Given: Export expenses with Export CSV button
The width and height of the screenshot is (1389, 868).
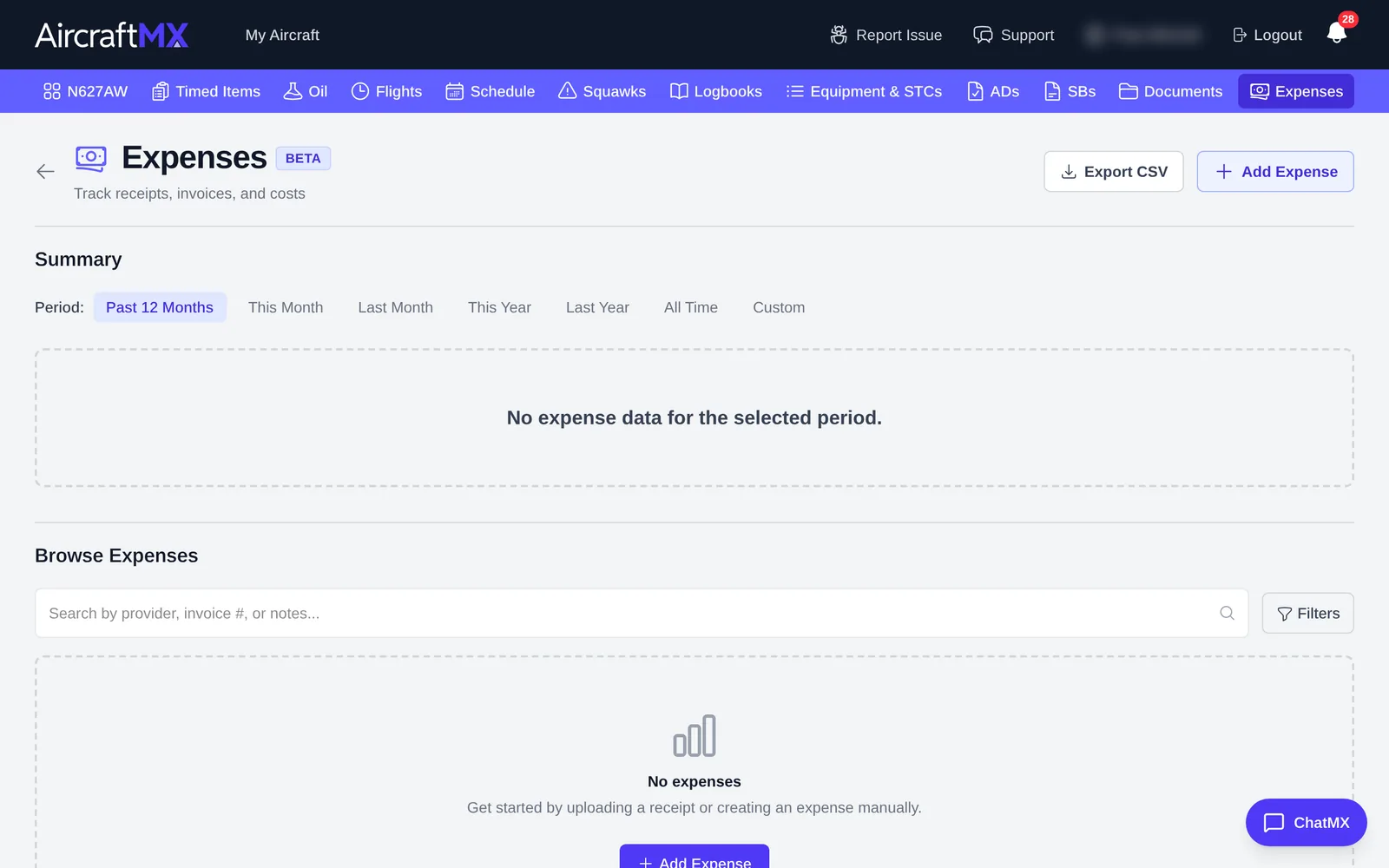Looking at the screenshot, I should pyautogui.click(x=1114, y=172).
